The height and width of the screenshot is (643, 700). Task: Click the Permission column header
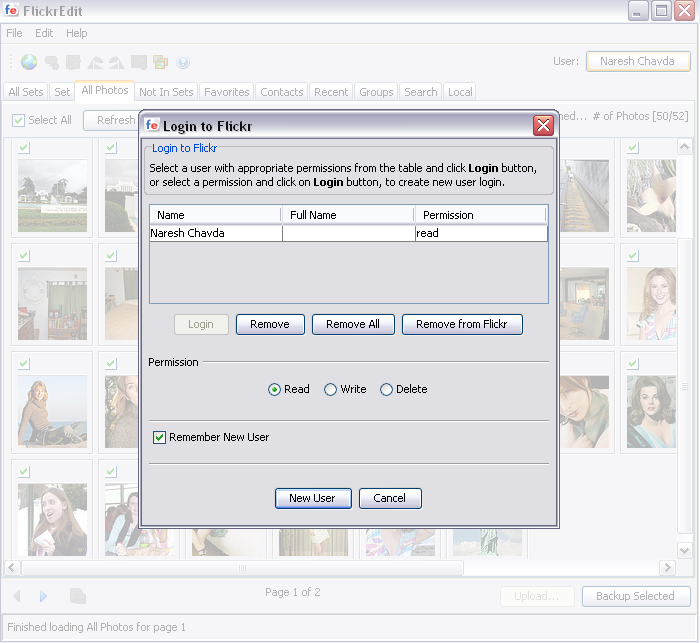(481, 215)
